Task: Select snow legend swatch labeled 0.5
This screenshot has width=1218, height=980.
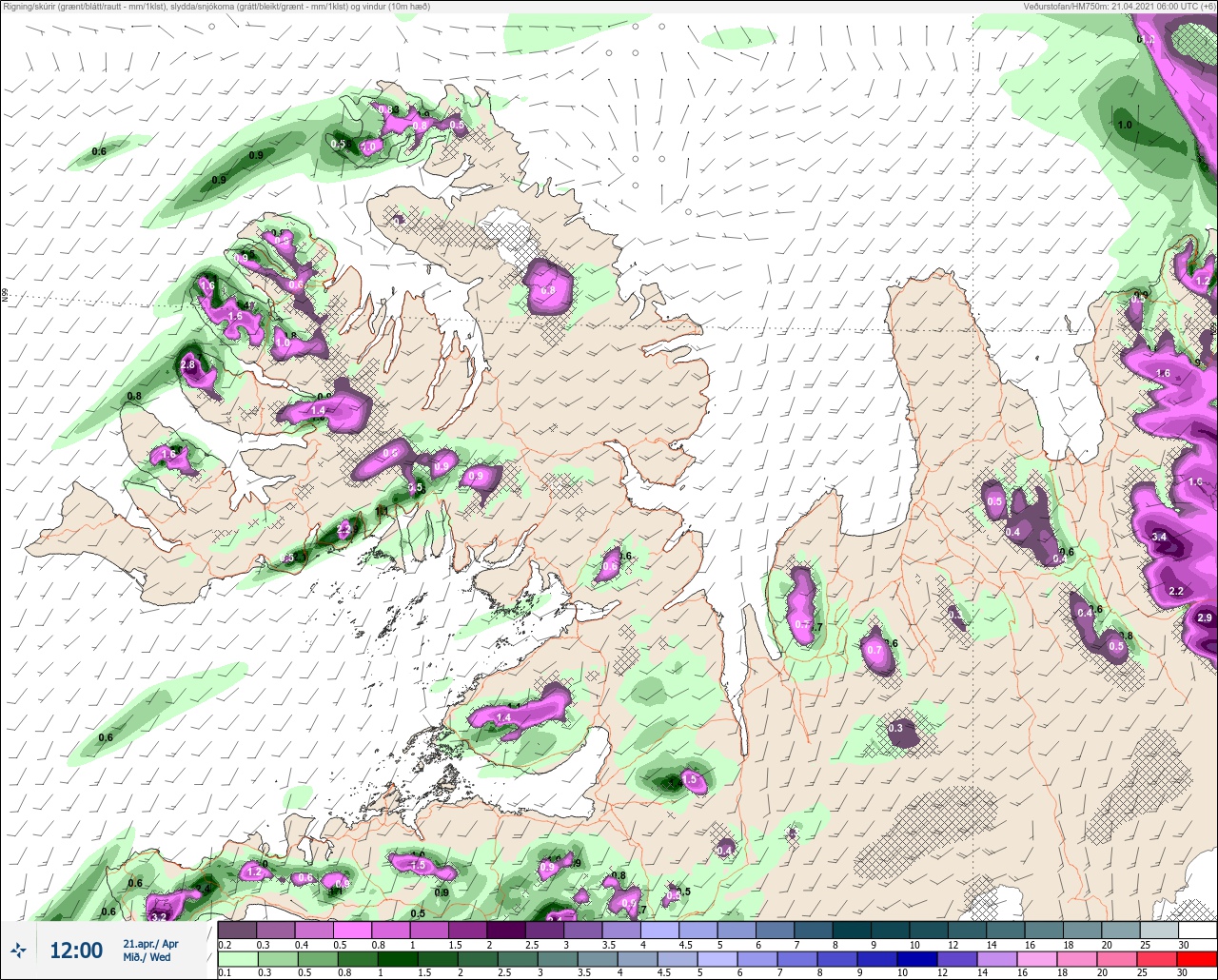Action: 352,930
